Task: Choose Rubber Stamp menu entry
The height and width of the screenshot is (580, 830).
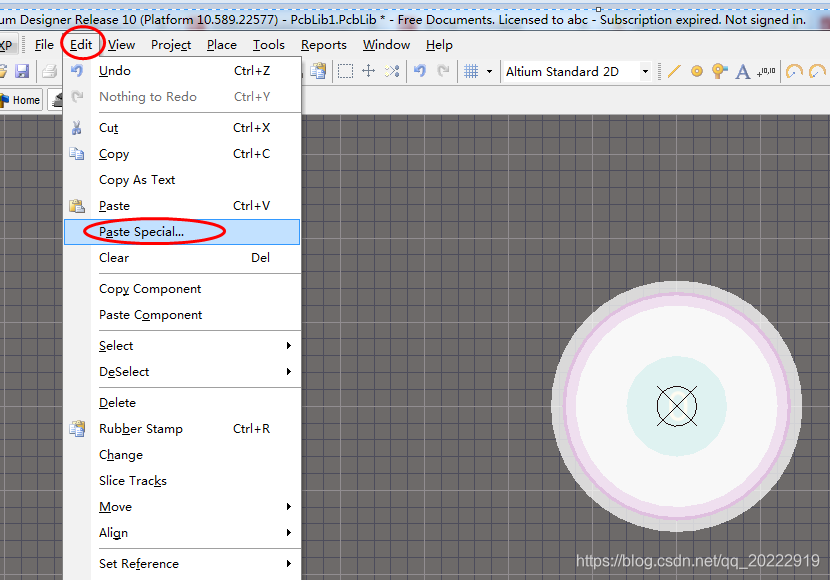Action: (183, 429)
